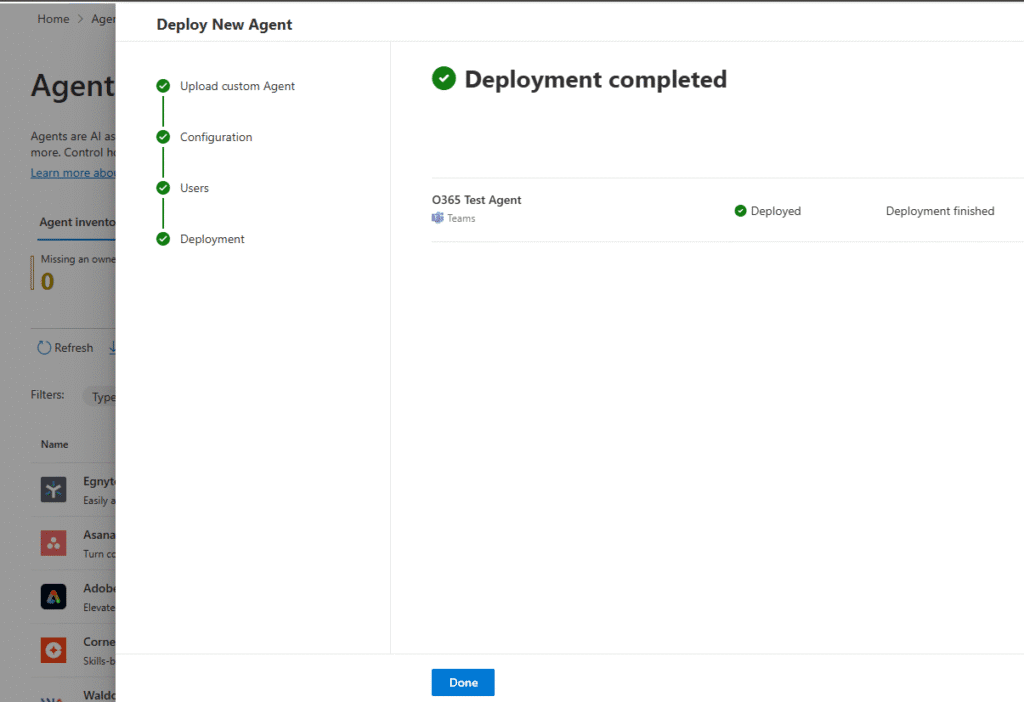Screen dimensions: 1024x702
Task: Open the Type filter dropdown
Action: point(100,397)
